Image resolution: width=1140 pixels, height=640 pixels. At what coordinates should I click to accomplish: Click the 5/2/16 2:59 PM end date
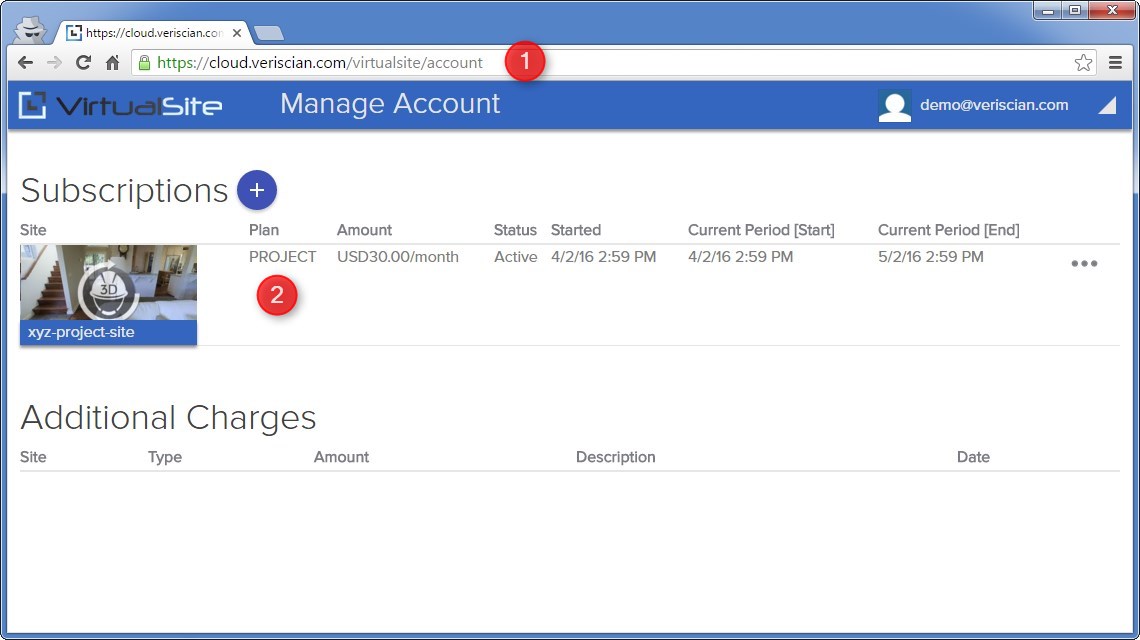point(931,257)
